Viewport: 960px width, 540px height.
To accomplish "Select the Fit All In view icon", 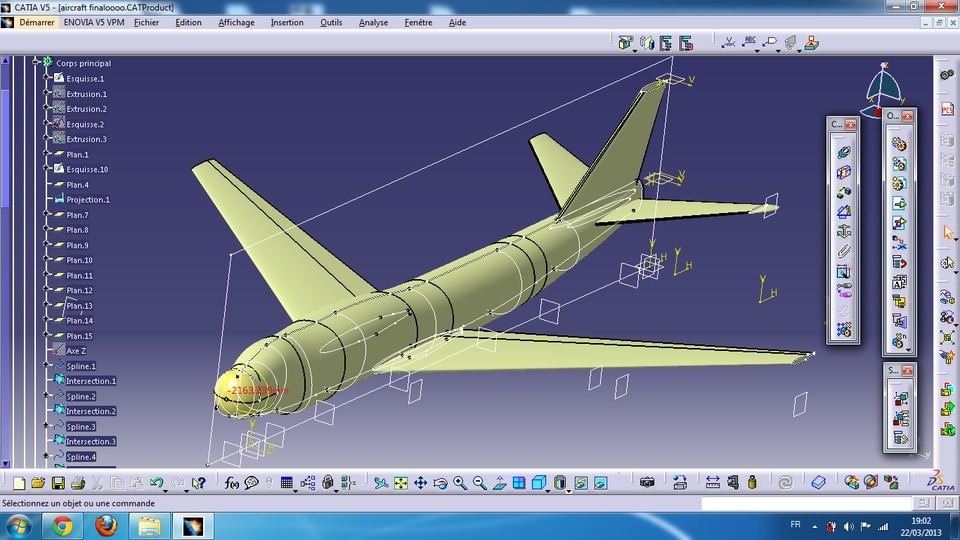I will click(400, 483).
